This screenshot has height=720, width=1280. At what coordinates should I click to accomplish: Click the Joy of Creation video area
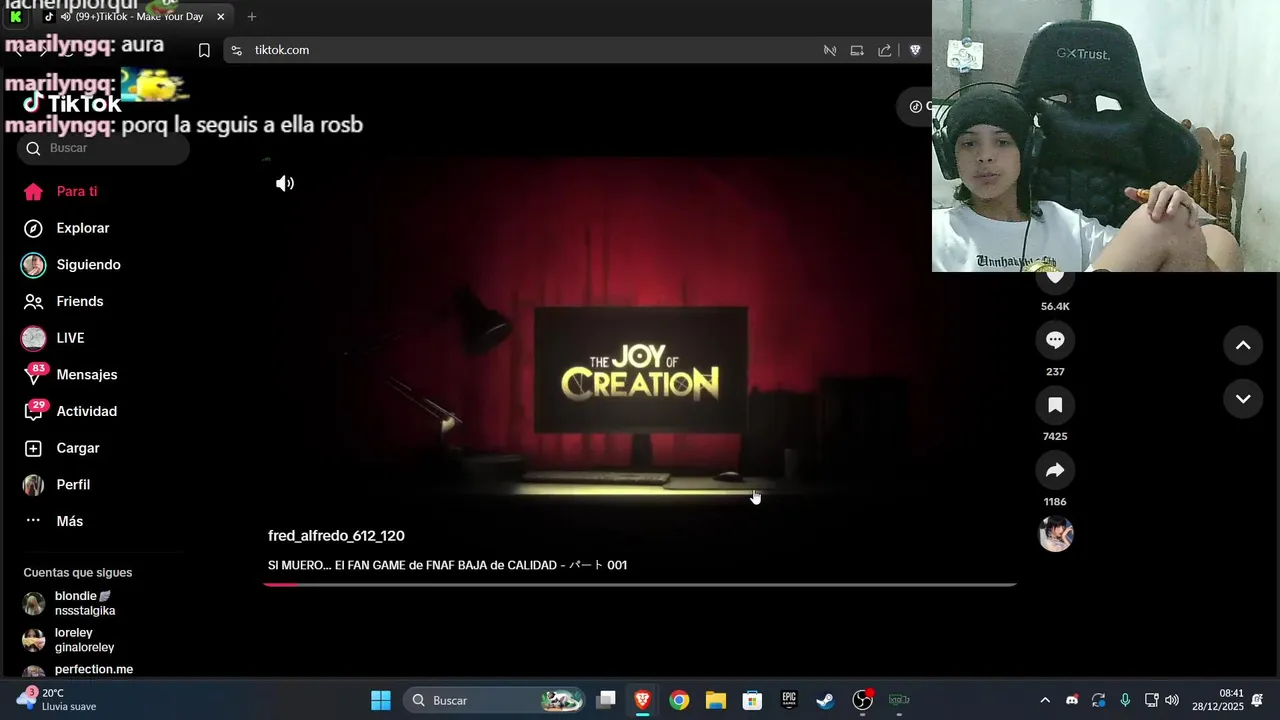640,370
